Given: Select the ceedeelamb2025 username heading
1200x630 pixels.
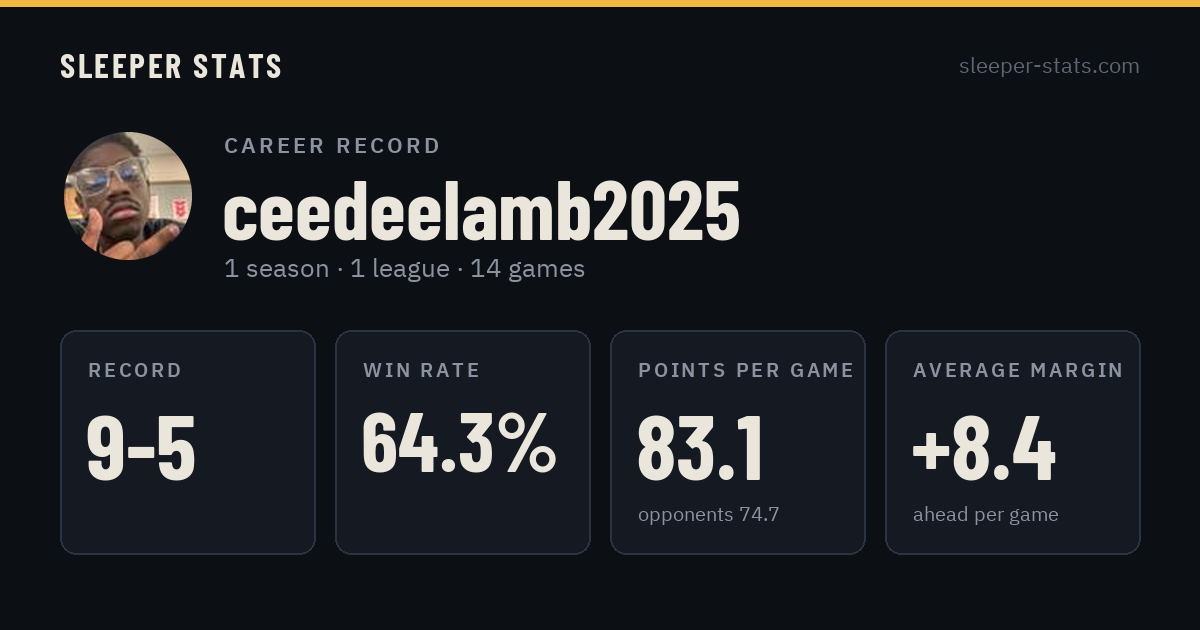Looking at the screenshot, I should pyautogui.click(x=482, y=212).
